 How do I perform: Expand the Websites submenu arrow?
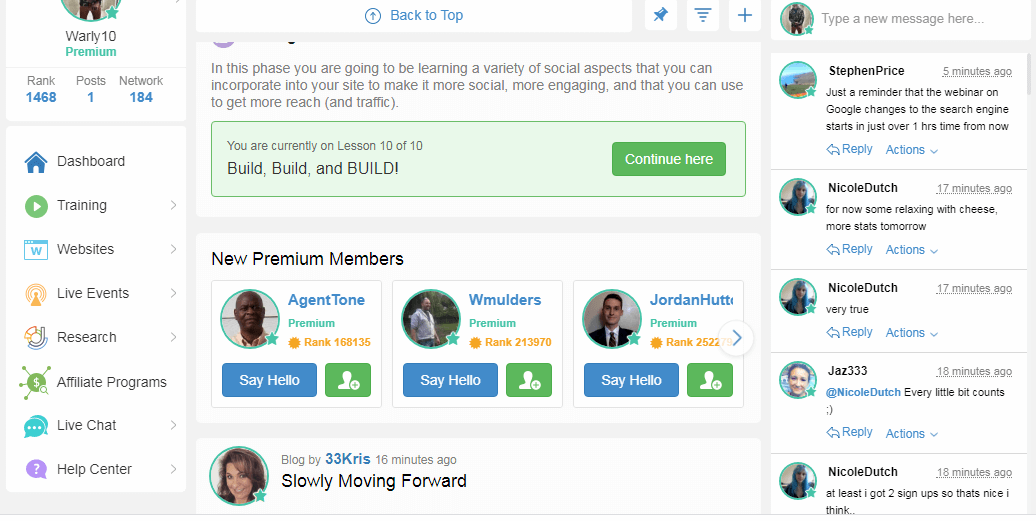173,249
